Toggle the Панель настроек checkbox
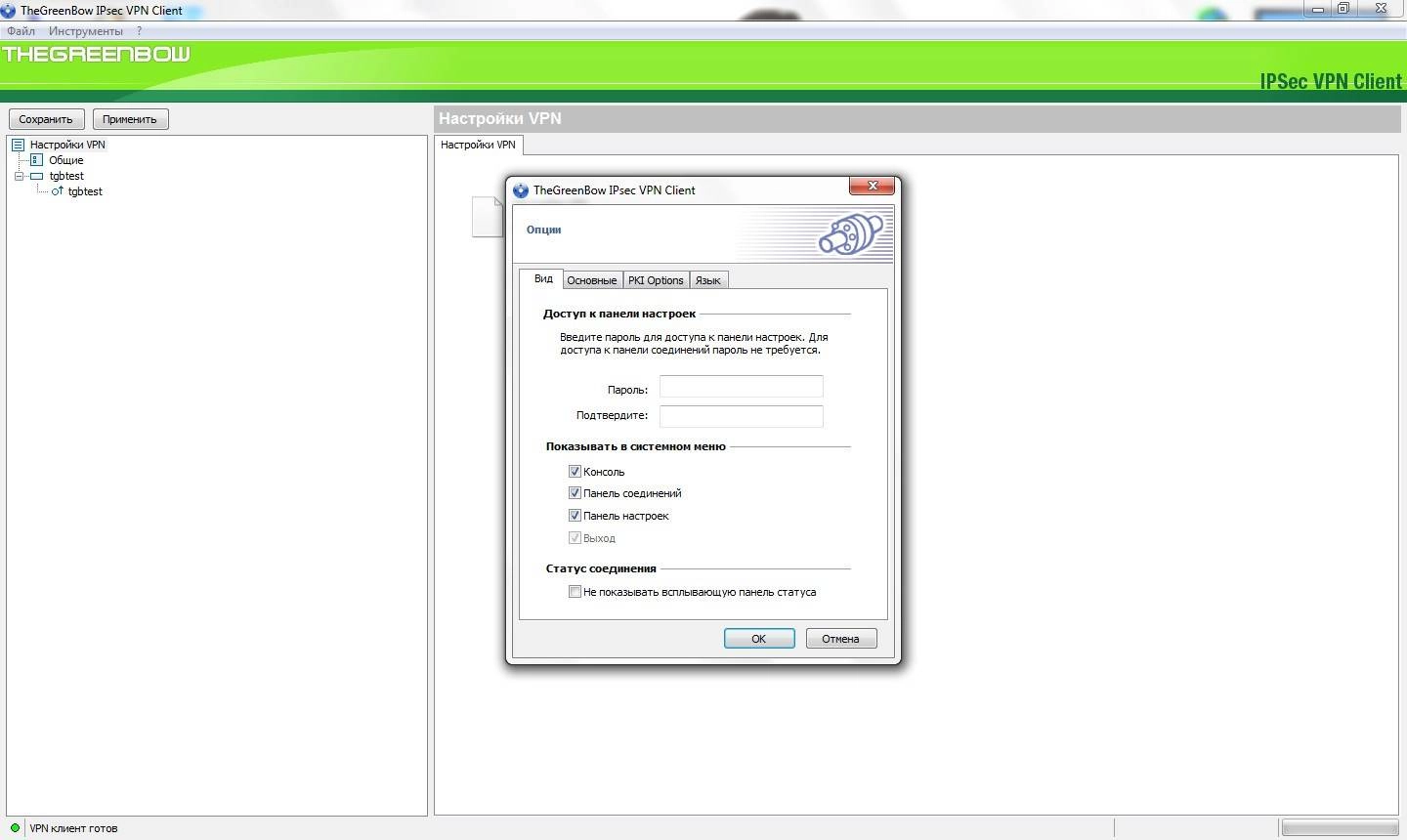Screen dimensions: 1407x840 click(575, 515)
